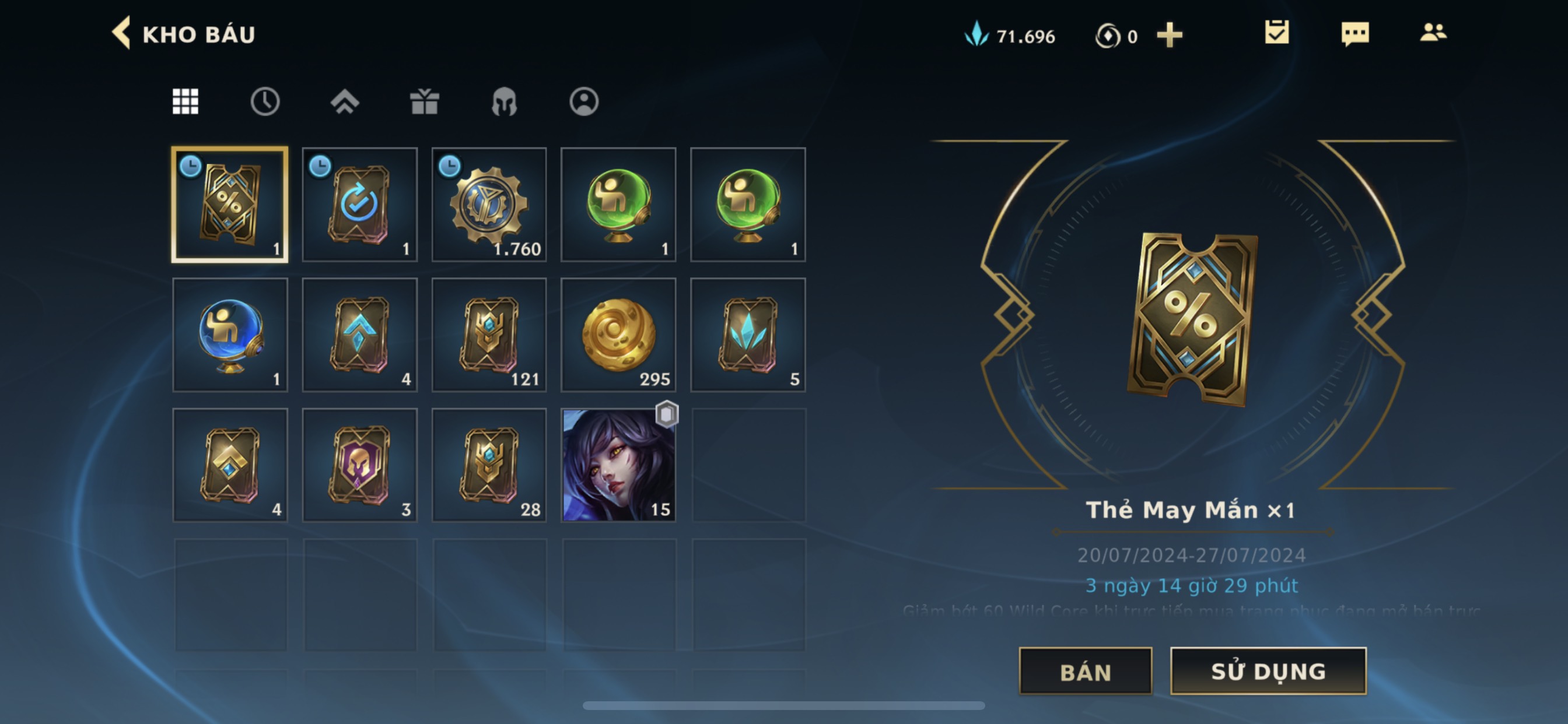Switch to the boost arrows filter tab

click(345, 101)
